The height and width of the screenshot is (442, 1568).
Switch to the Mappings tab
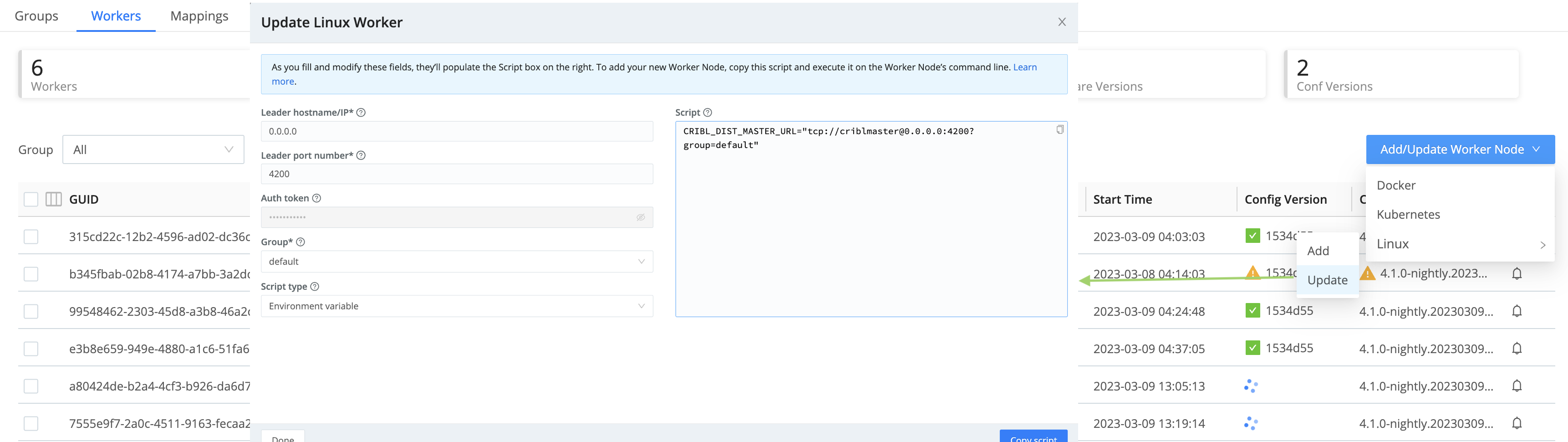[199, 16]
